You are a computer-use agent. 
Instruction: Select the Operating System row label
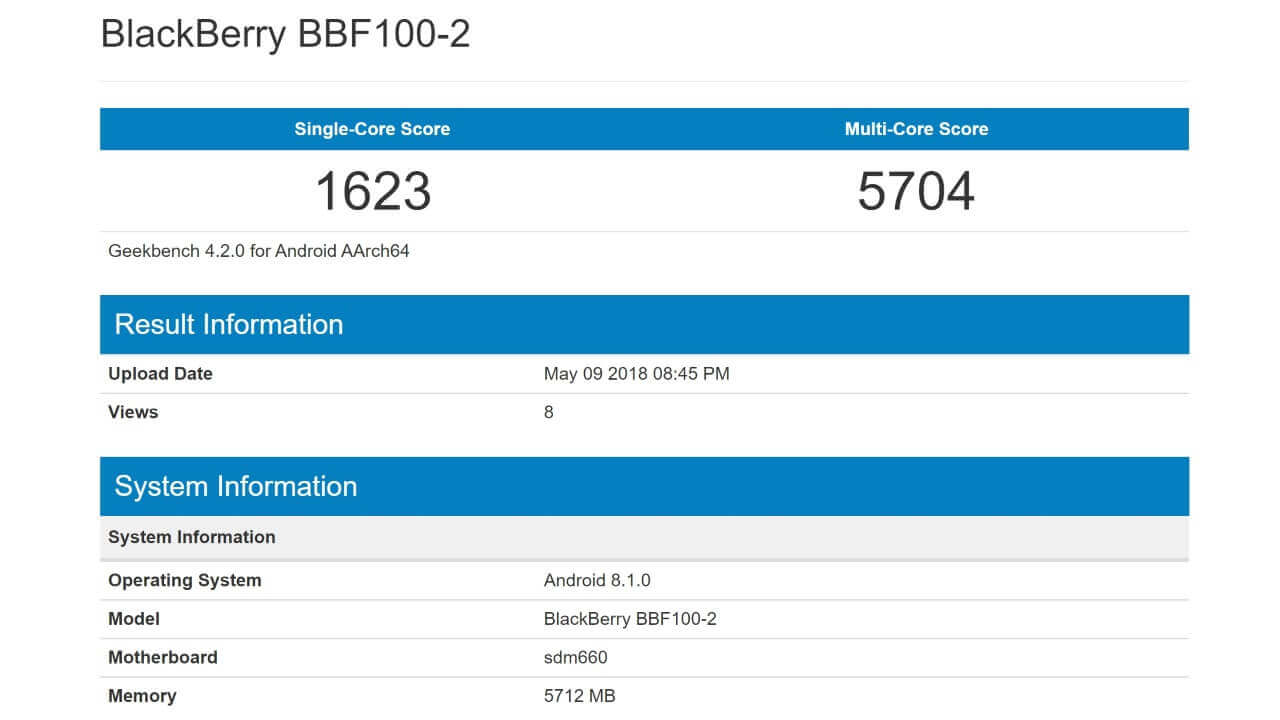tap(184, 580)
